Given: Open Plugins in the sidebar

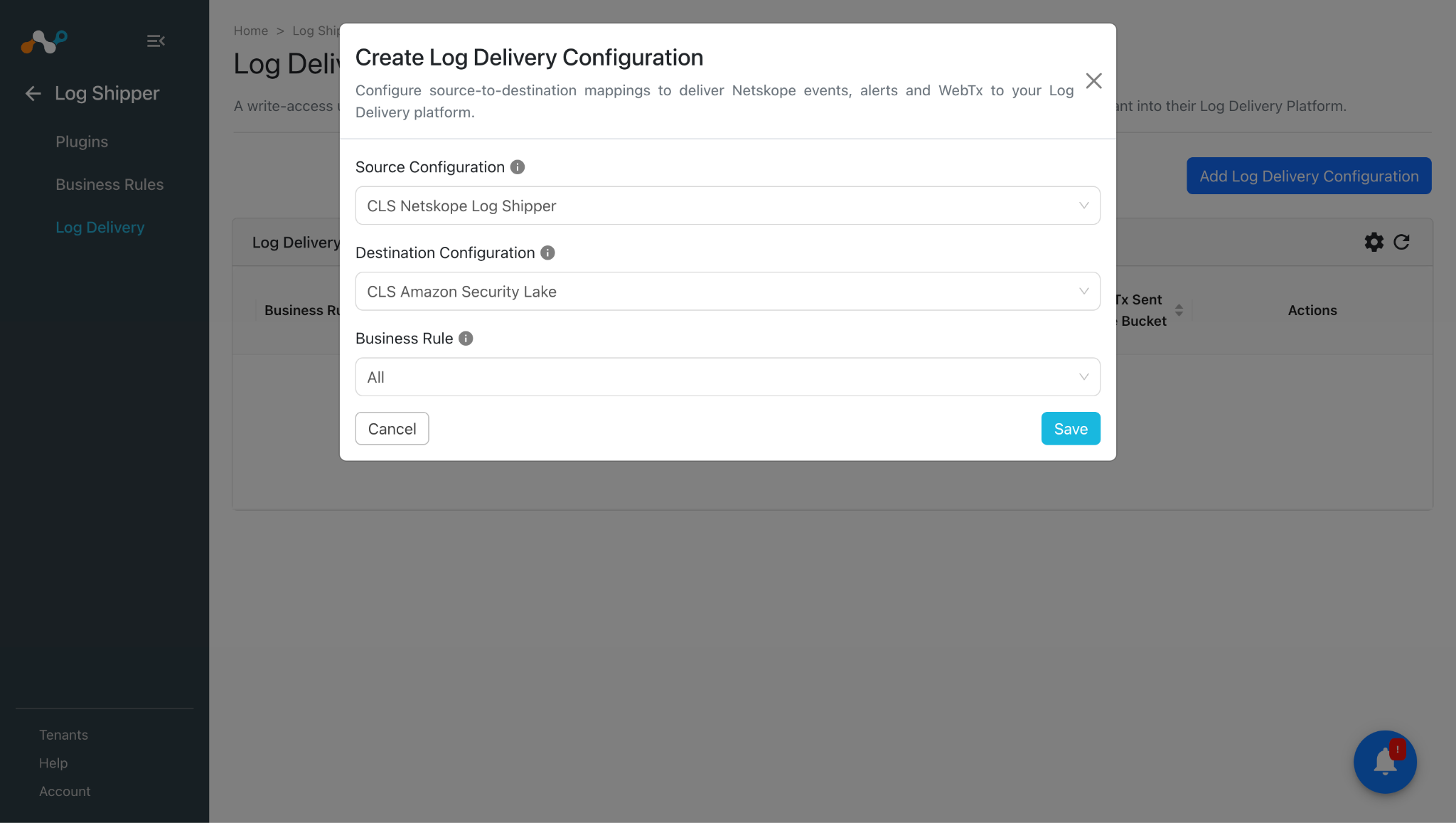Looking at the screenshot, I should click(82, 142).
